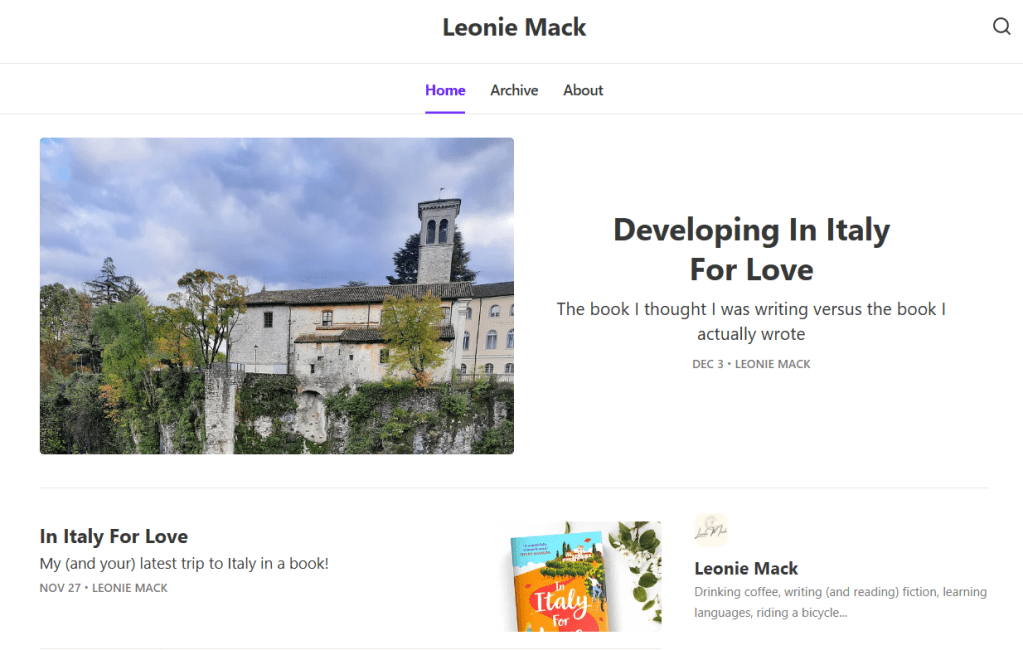The width and height of the screenshot is (1023, 650).
Task: Click the horizontal divider below the featured post
Action: [514, 488]
